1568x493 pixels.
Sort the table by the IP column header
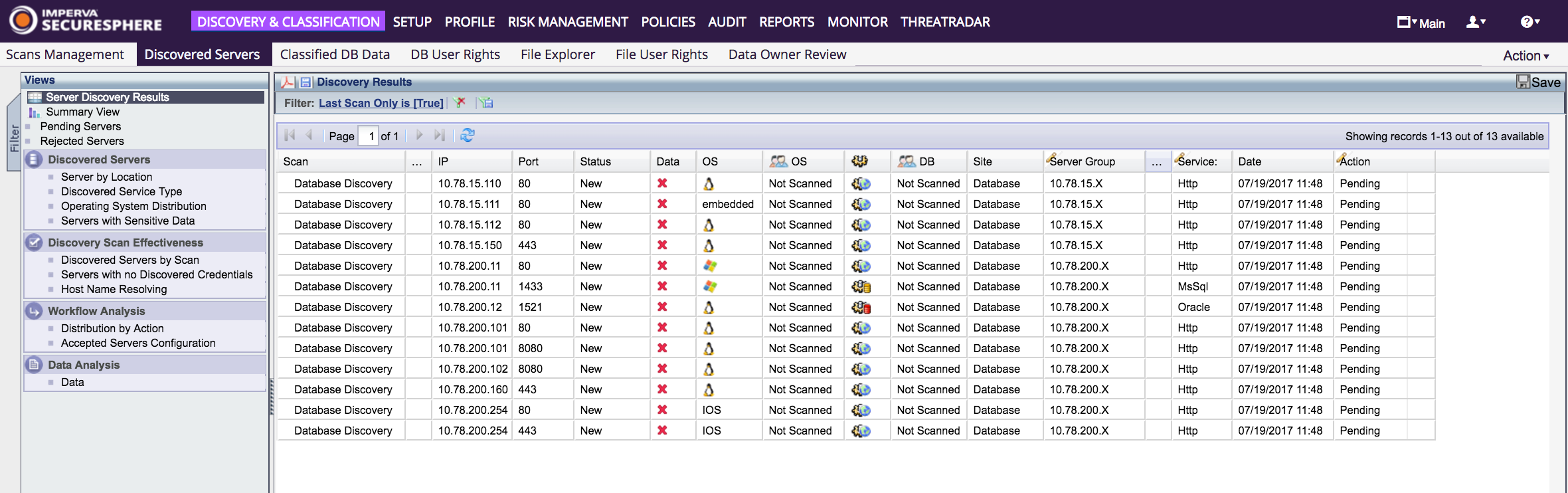pyautogui.click(x=472, y=161)
